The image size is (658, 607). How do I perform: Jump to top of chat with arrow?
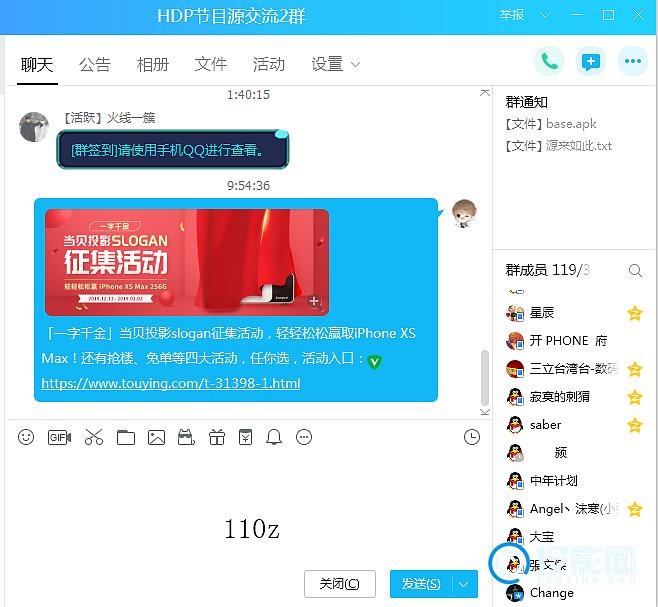(x=485, y=93)
